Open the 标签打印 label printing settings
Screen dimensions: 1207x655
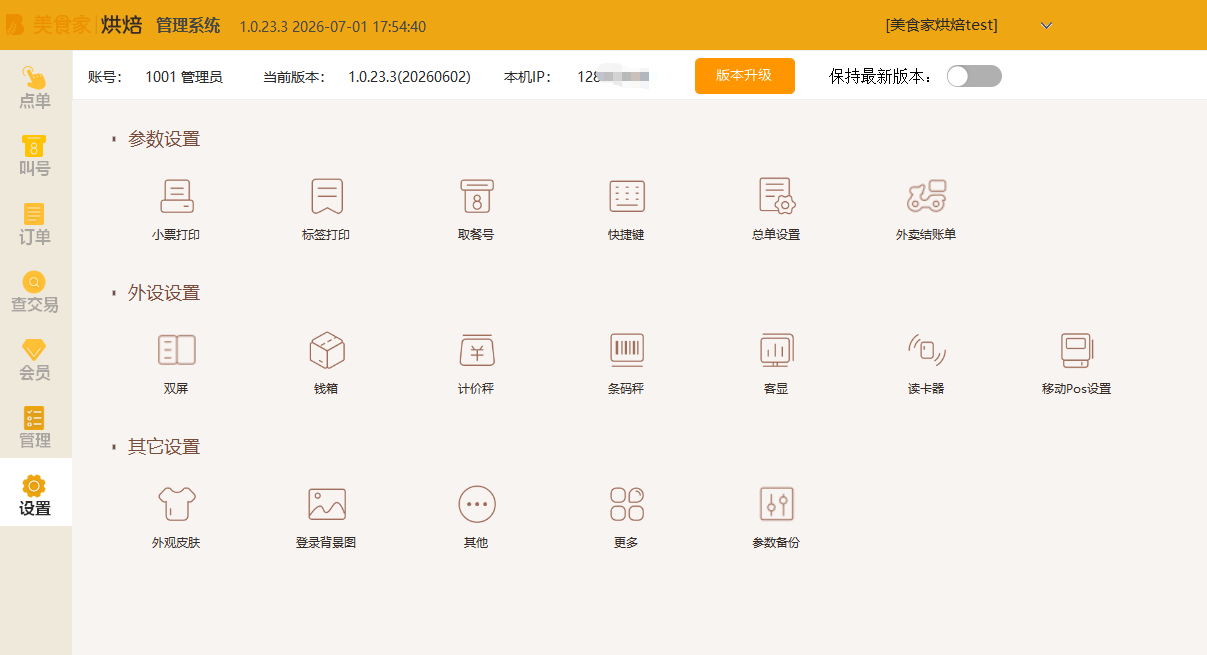point(326,209)
